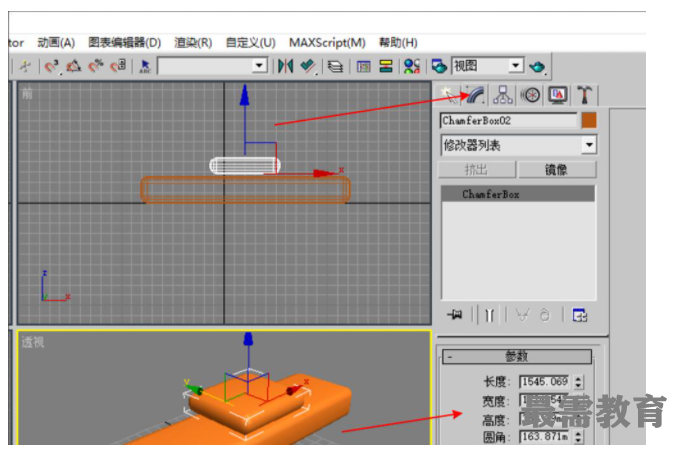Switch to the Utilities hammer tab
Screen dimensions: 673x451
click(585, 95)
